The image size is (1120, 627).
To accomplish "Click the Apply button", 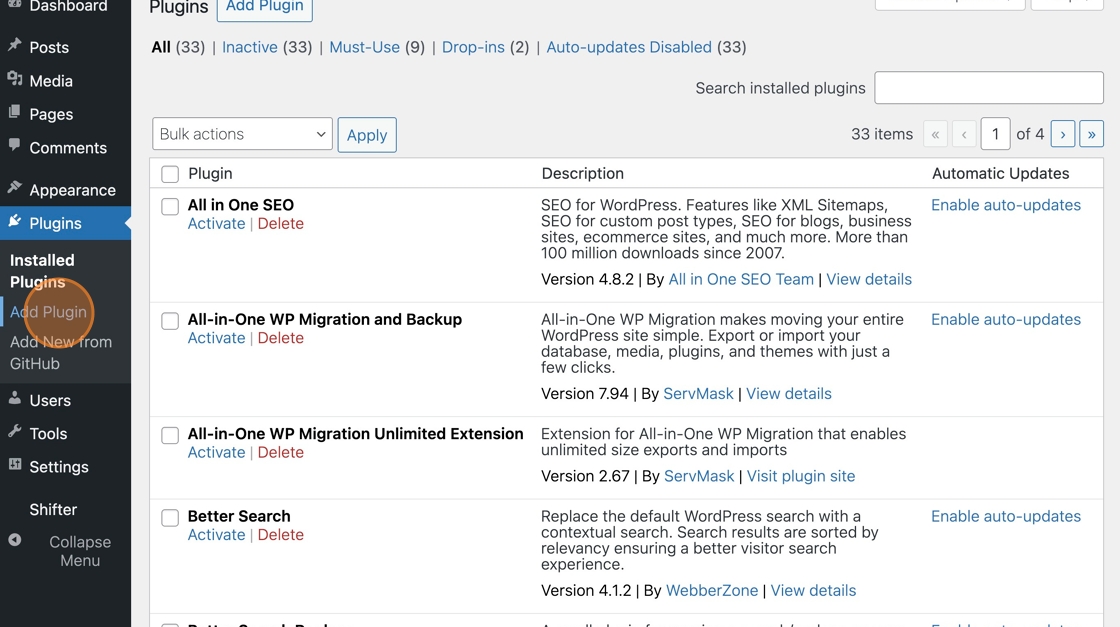I will (x=367, y=135).
